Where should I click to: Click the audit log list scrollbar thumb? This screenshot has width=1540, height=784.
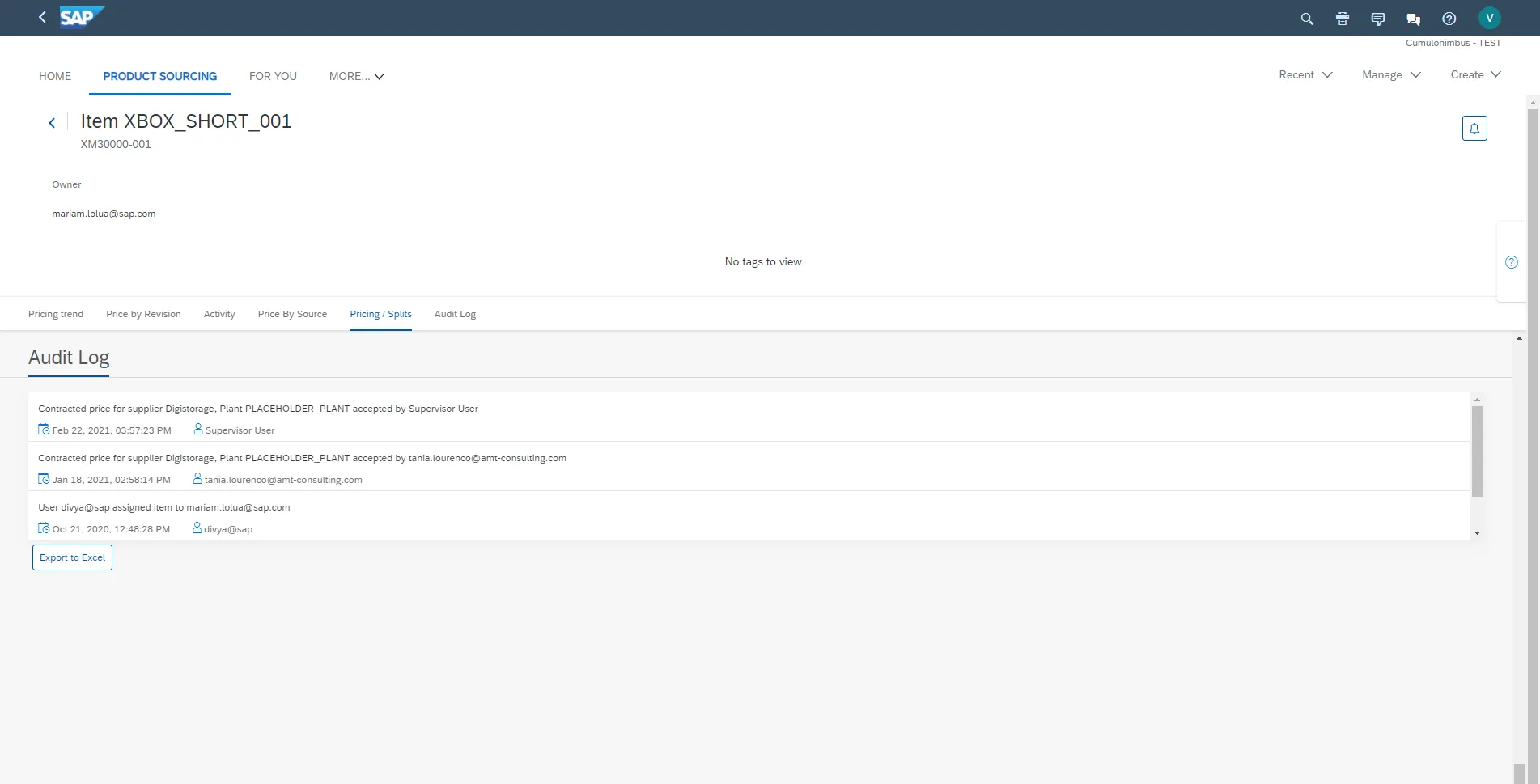(x=1477, y=451)
